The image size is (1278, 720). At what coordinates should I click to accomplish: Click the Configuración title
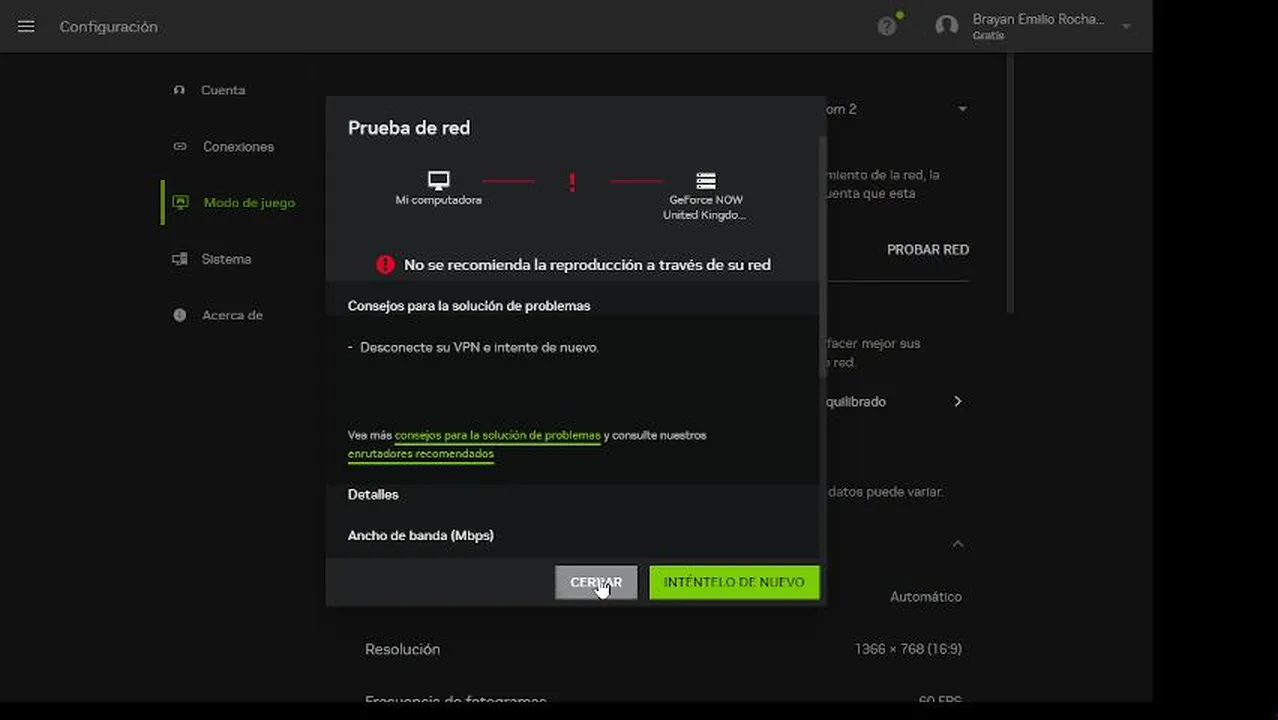click(109, 27)
